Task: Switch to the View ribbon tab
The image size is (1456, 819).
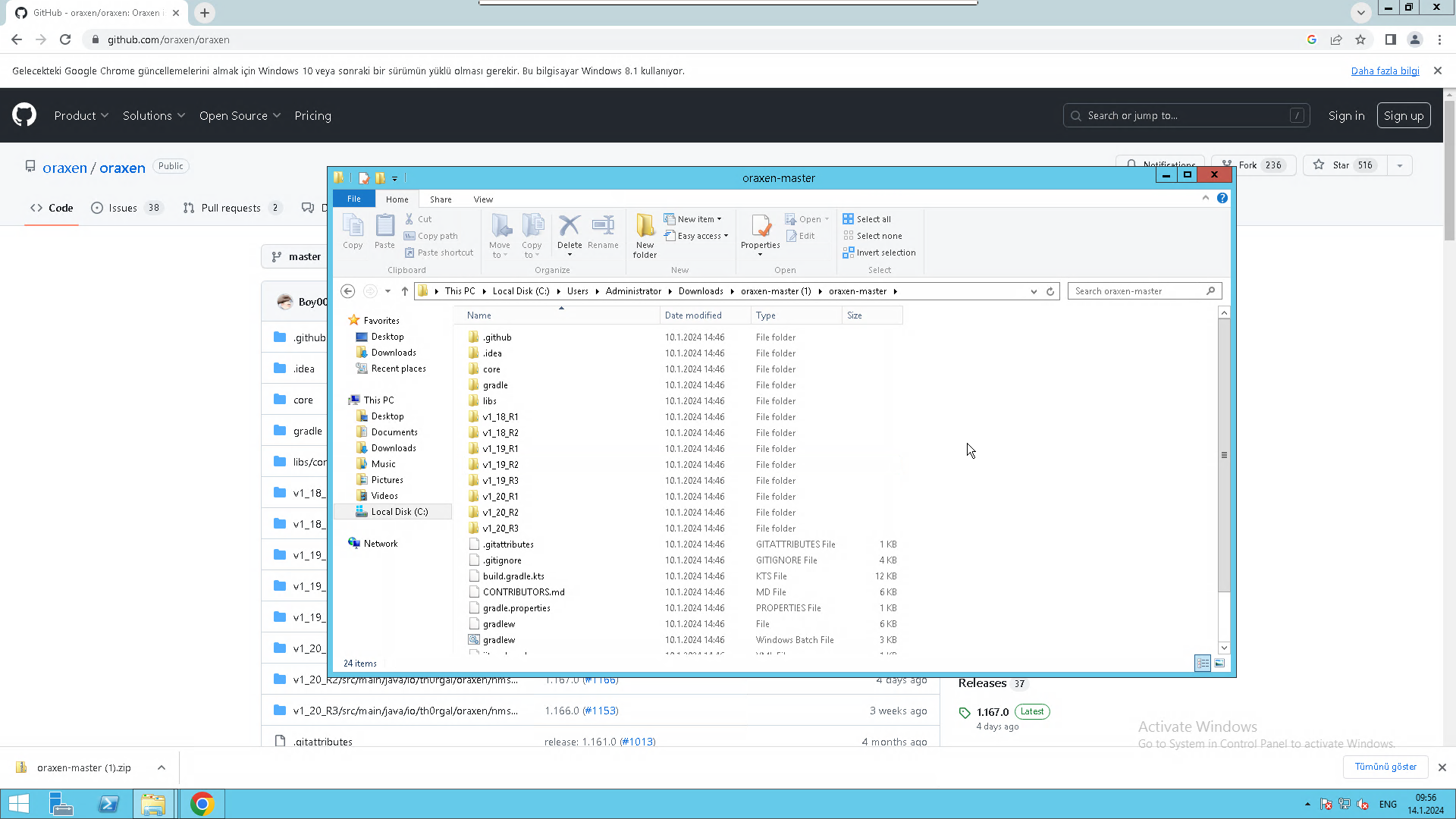Action: pos(483,199)
